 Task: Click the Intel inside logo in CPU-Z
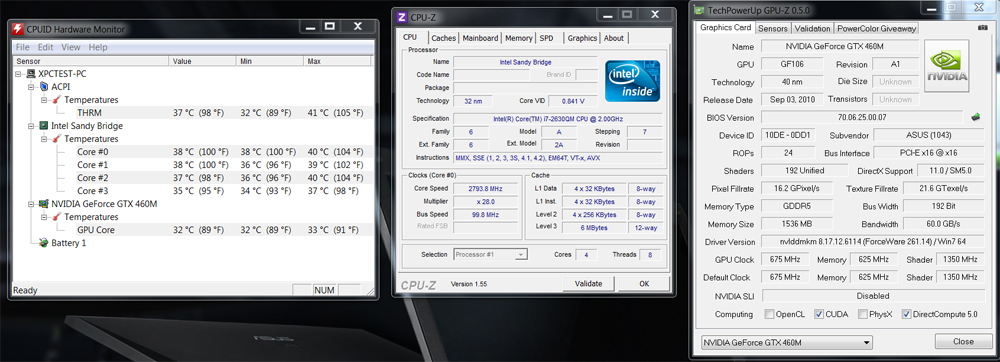(x=633, y=80)
